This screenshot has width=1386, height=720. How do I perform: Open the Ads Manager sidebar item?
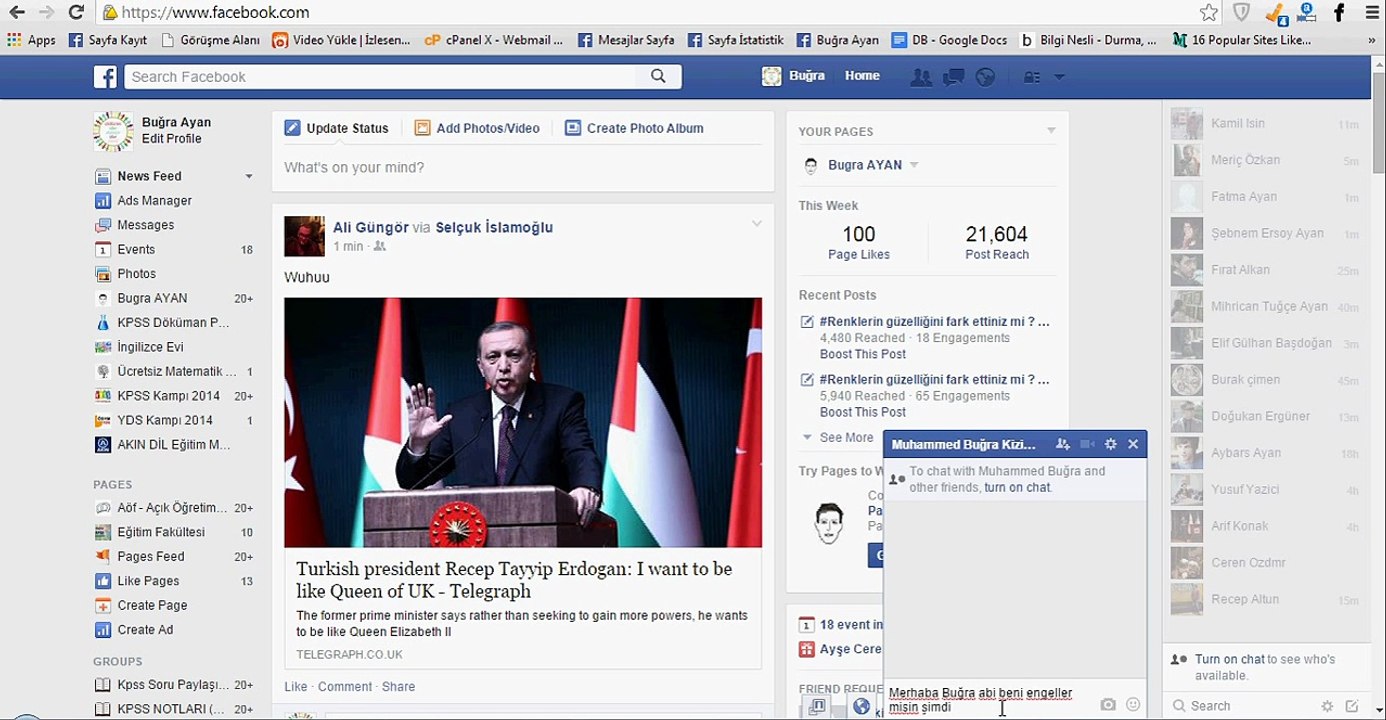(x=154, y=200)
